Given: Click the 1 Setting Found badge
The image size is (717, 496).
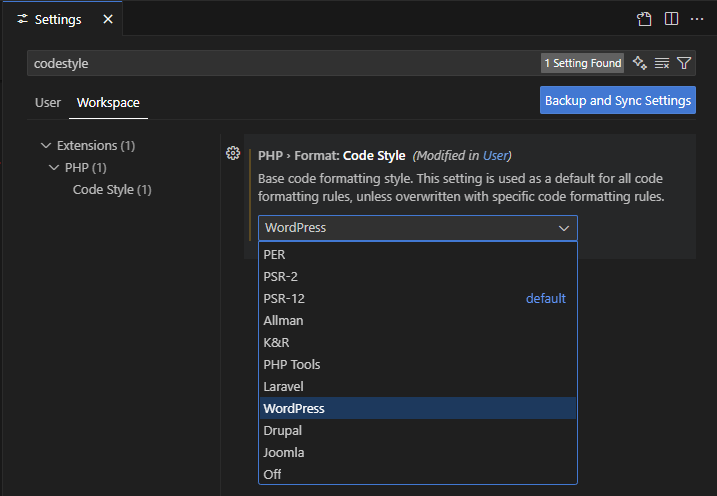Looking at the screenshot, I should (x=582, y=63).
